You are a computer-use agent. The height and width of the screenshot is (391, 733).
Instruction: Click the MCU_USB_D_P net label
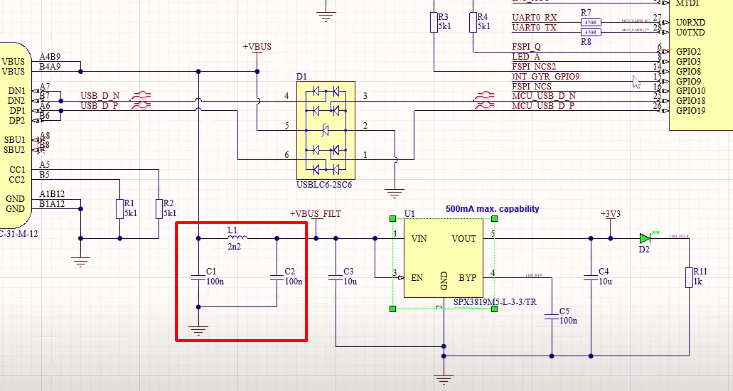543,106
